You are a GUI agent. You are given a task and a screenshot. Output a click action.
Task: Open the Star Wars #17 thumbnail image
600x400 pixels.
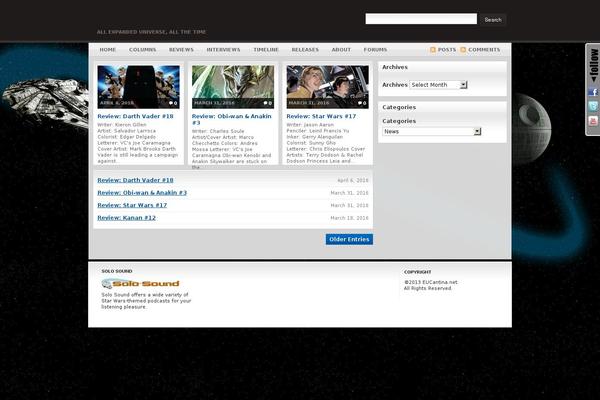(x=328, y=87)
